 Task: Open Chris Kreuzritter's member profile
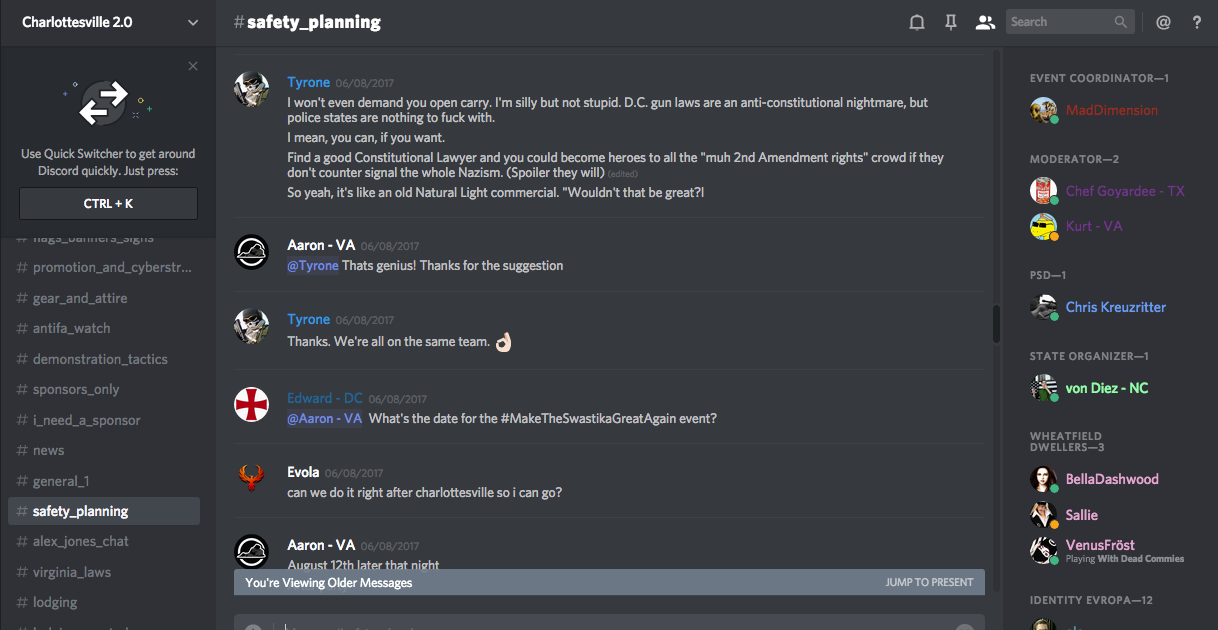[x=1115, y=307]
